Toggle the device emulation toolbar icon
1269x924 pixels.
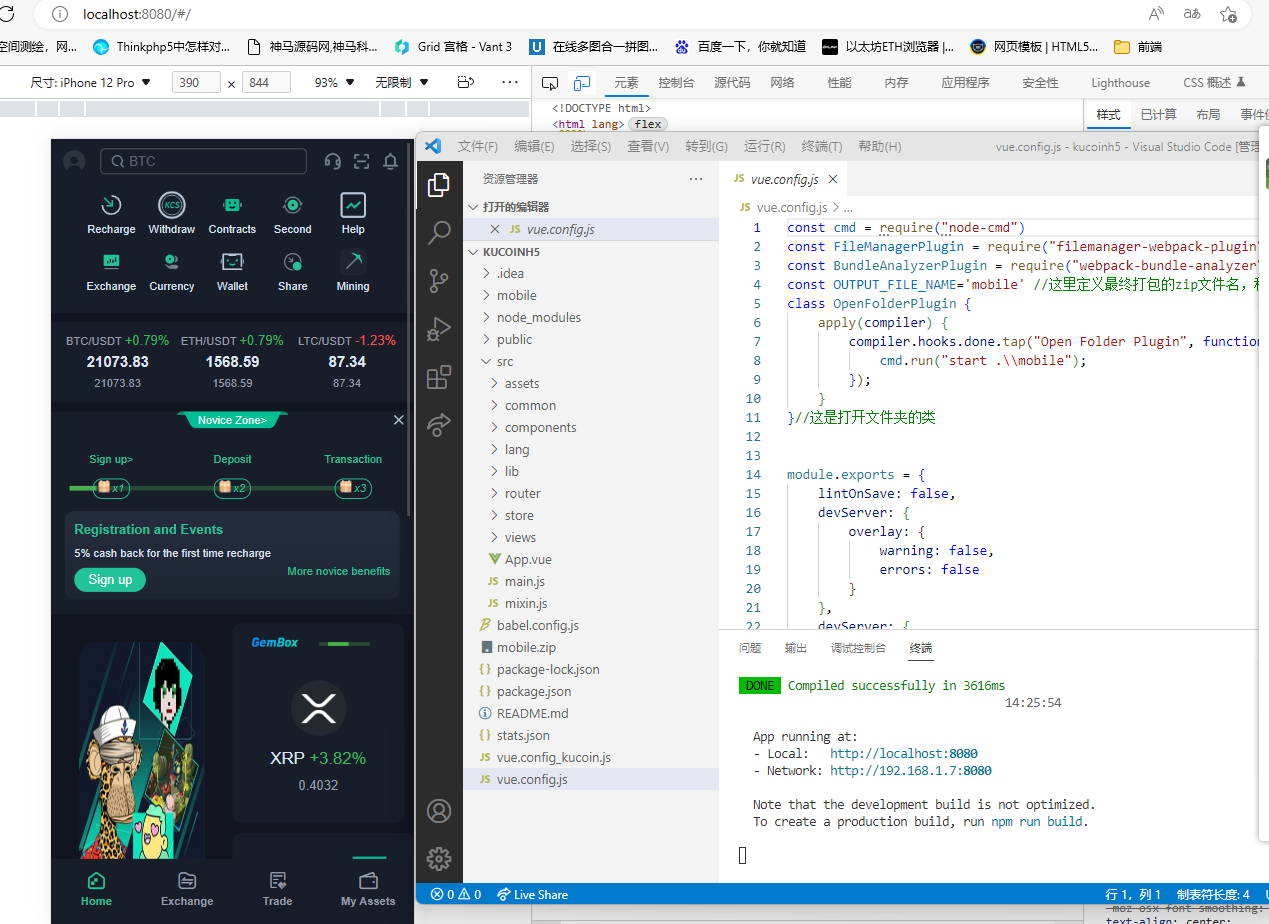581,83
